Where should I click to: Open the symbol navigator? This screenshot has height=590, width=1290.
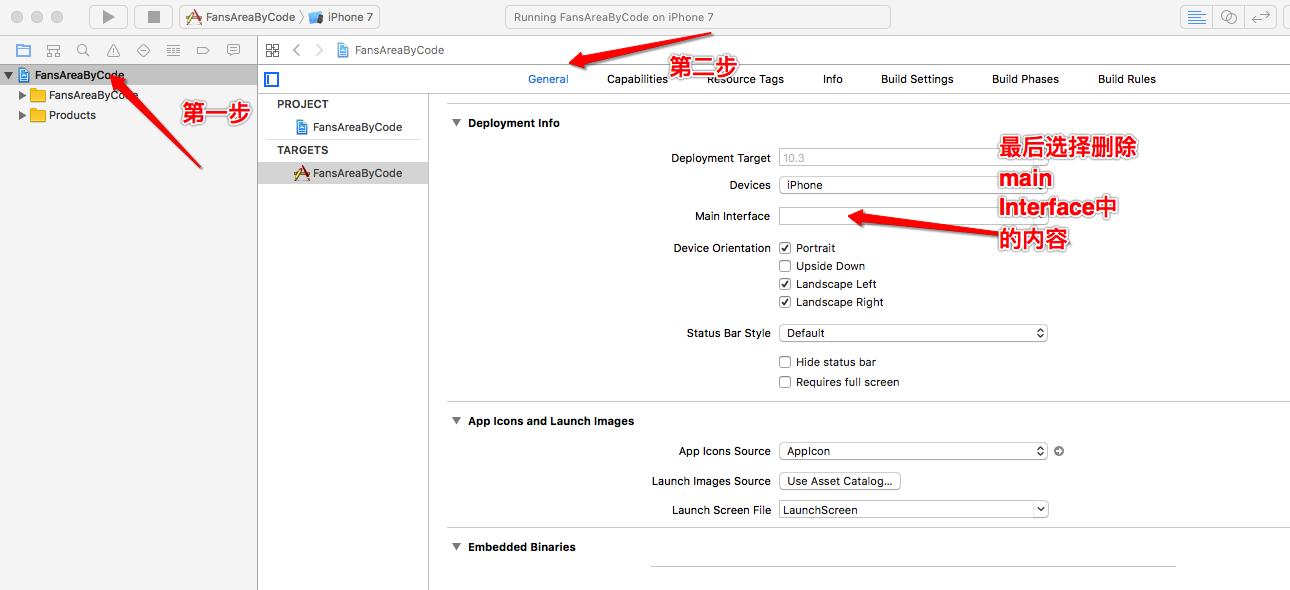[x=54, y=50]
